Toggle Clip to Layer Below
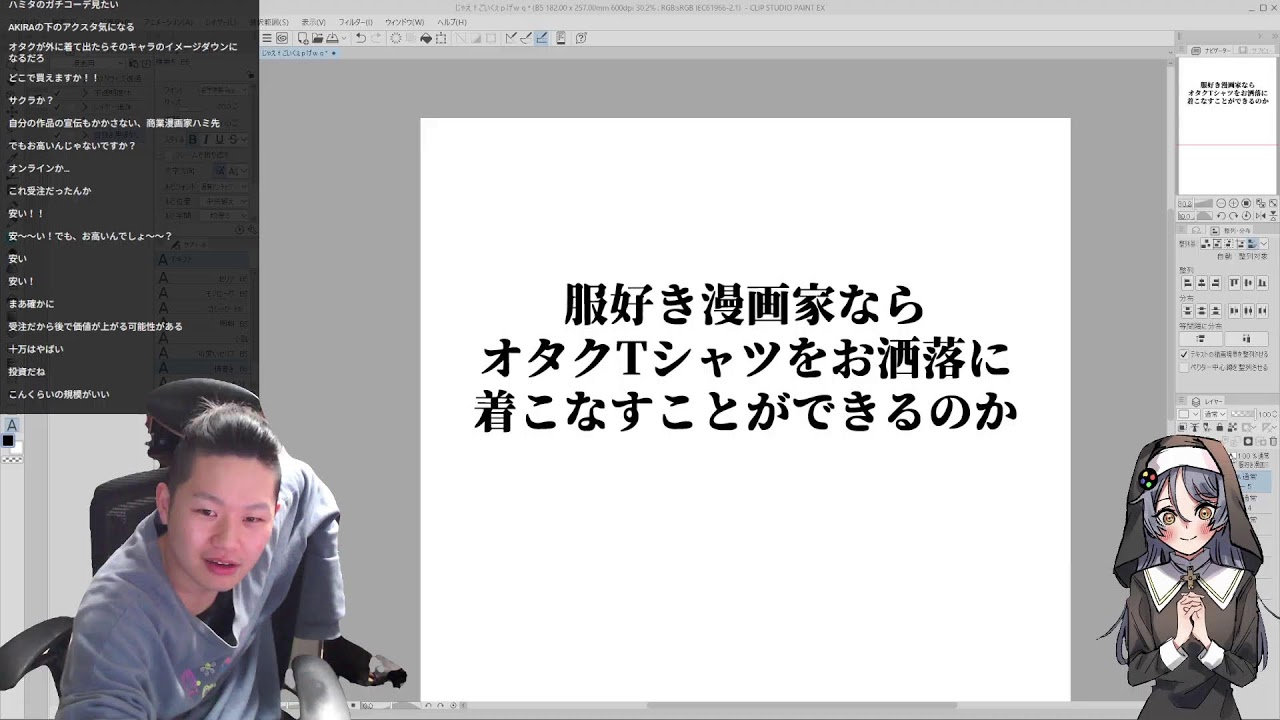Viewport: 1280px width, 720px height. pos(1182,427)
